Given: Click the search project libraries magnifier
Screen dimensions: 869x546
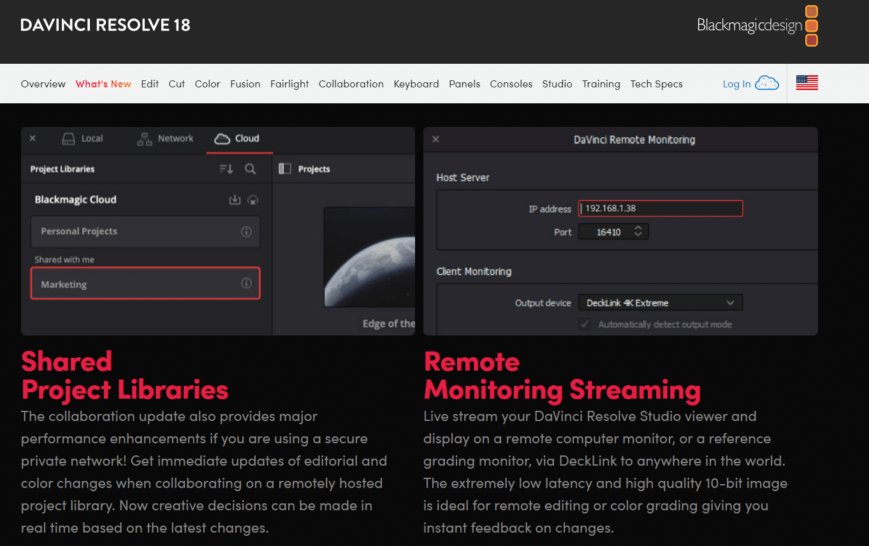Looking at the screenshot, I should tap(251, 169).
